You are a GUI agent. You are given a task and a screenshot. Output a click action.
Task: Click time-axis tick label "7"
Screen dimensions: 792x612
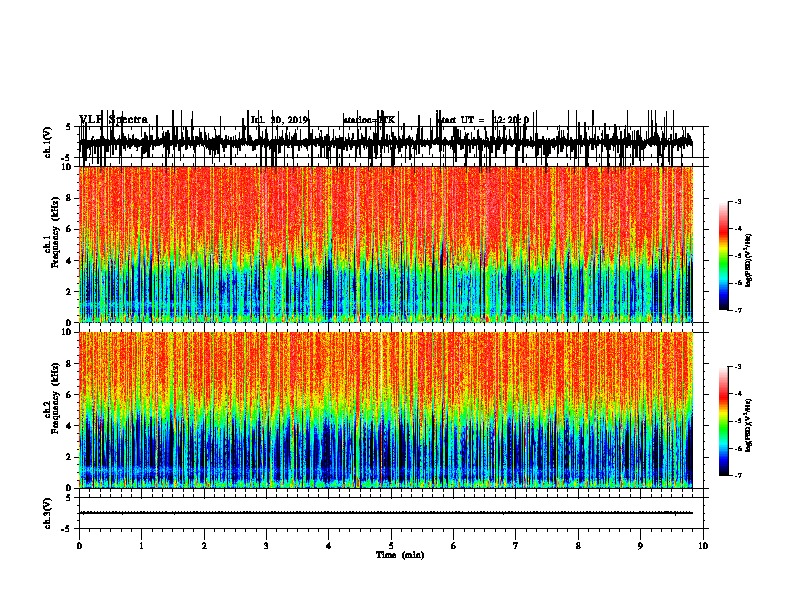click(516, 546)
